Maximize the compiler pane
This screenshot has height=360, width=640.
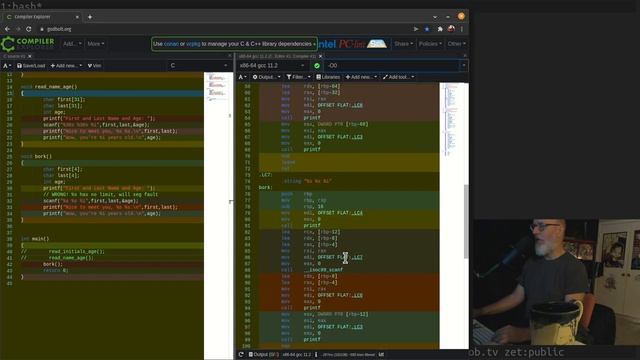(x=465, y=56)
